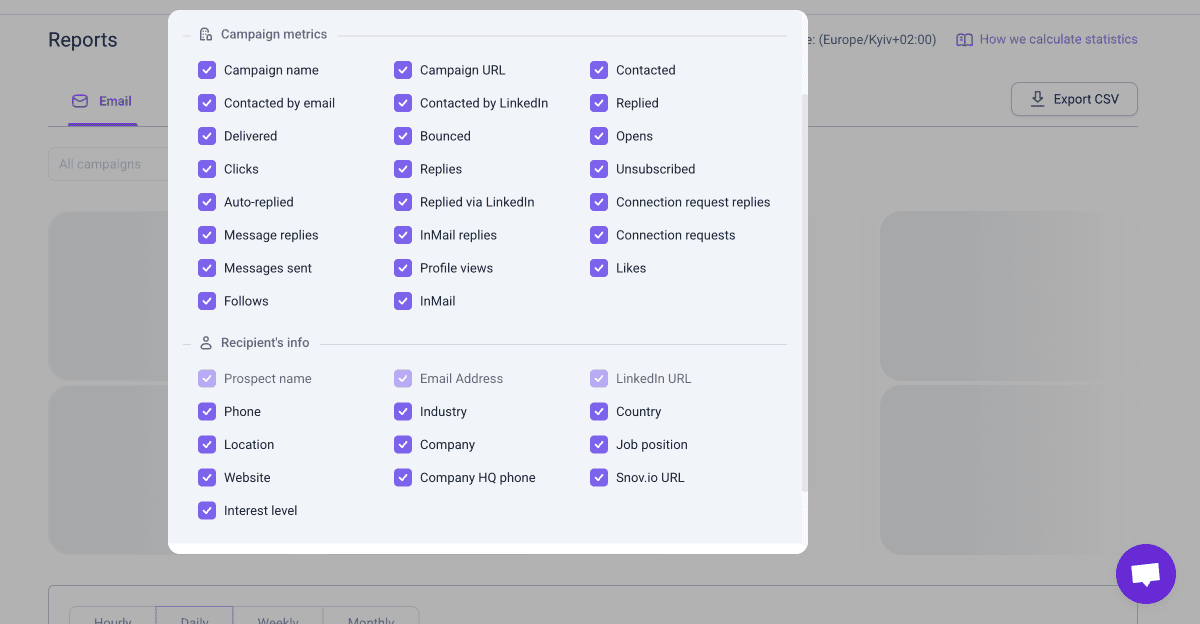Open How we calculate statistics link
This screenshot has height=624, width=1200.
coord(1058,40)
